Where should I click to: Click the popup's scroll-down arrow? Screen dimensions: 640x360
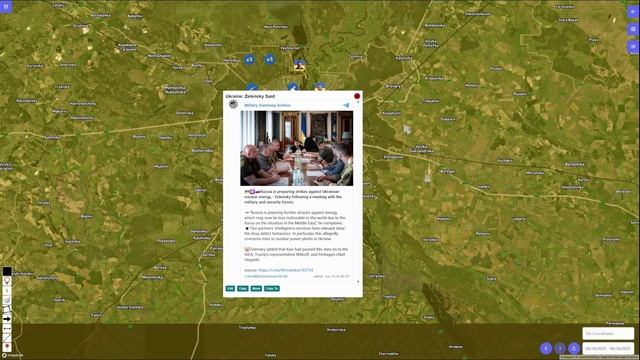[358, 281]
